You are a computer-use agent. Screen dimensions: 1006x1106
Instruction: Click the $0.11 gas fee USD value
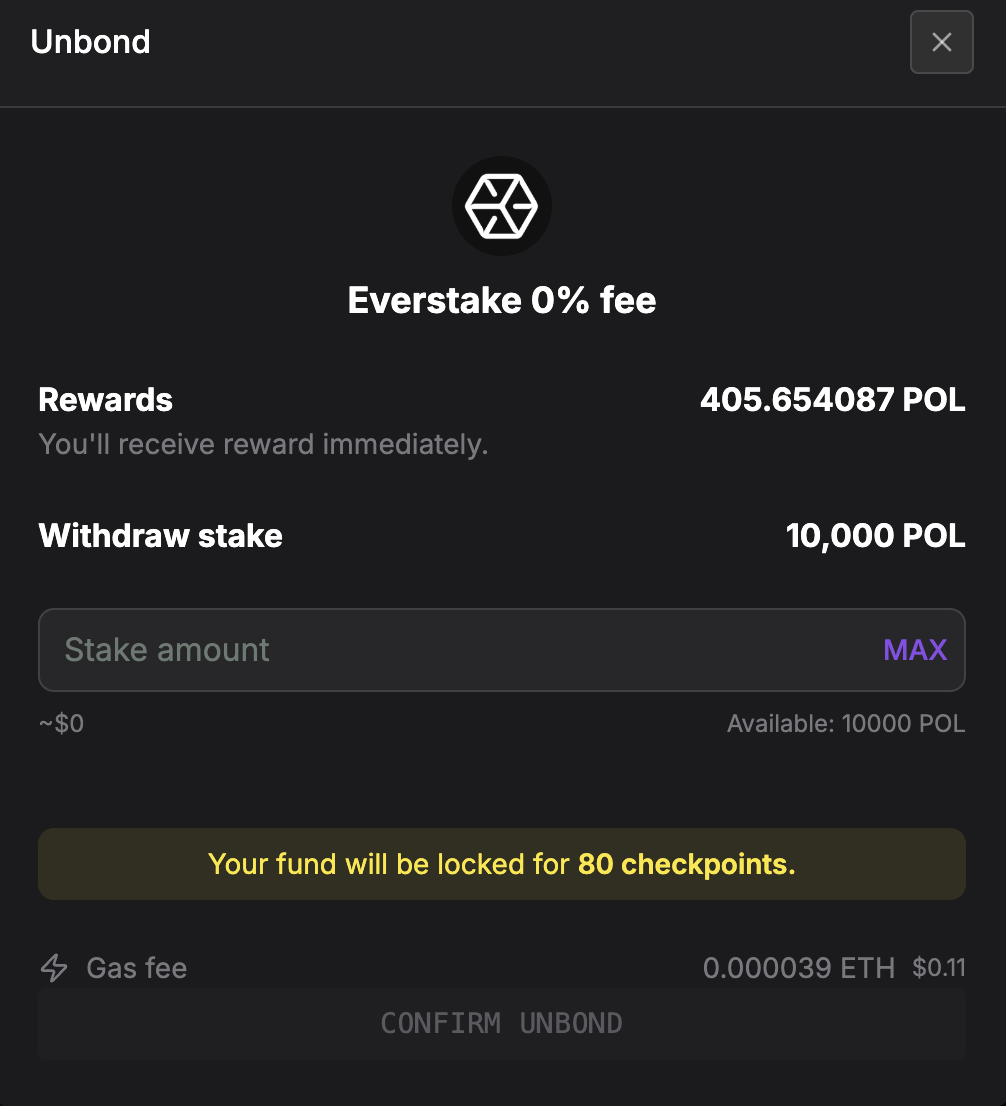pyautogui.click(x=938, y=968)
